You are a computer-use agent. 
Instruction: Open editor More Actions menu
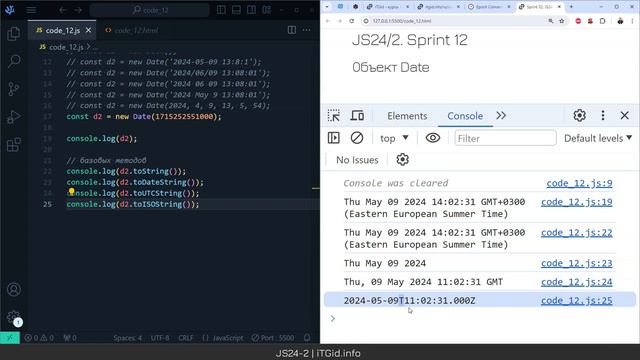(307, 30)
